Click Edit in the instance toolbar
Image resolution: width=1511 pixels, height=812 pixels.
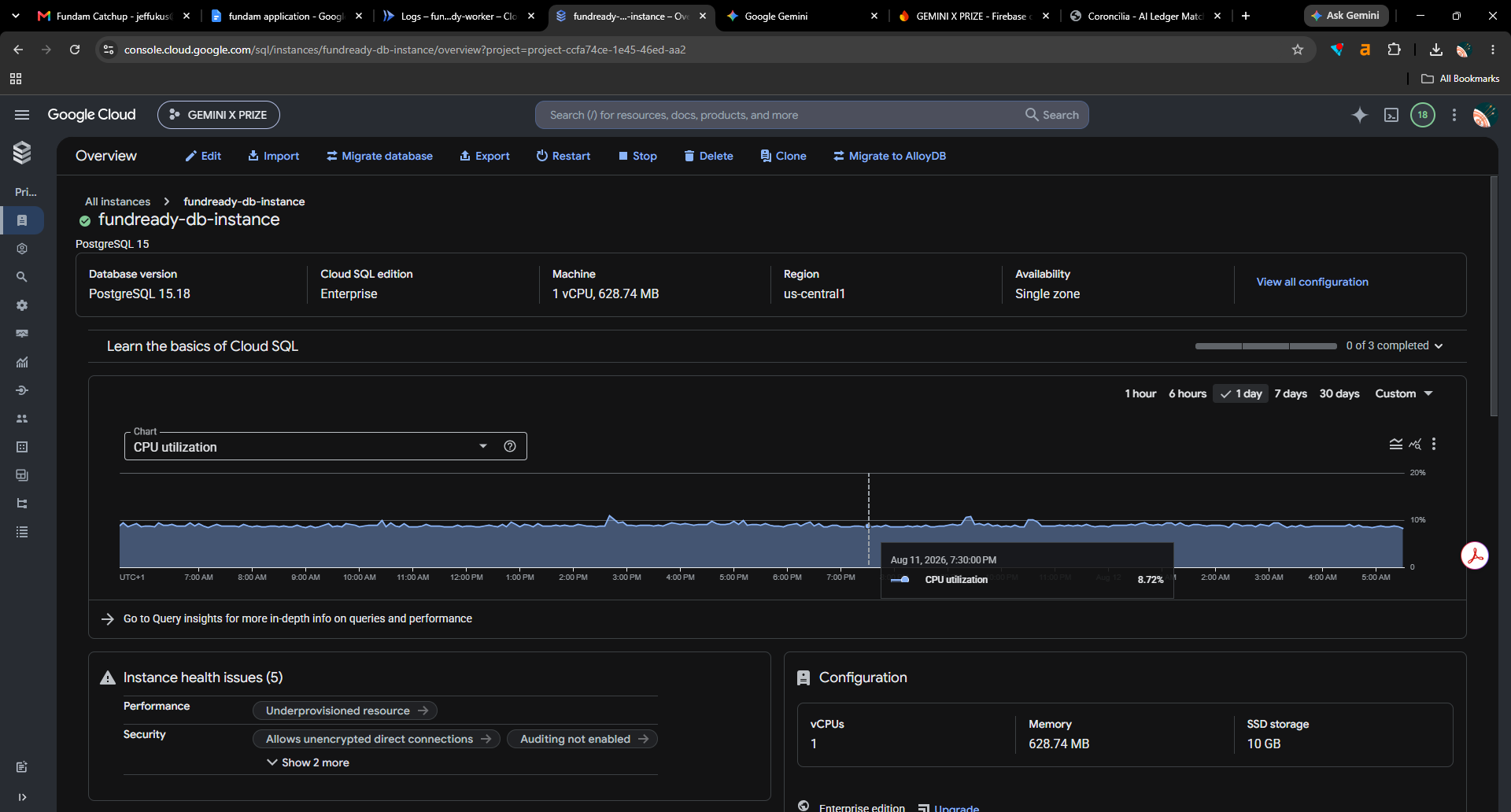click(x=203, y=156)
